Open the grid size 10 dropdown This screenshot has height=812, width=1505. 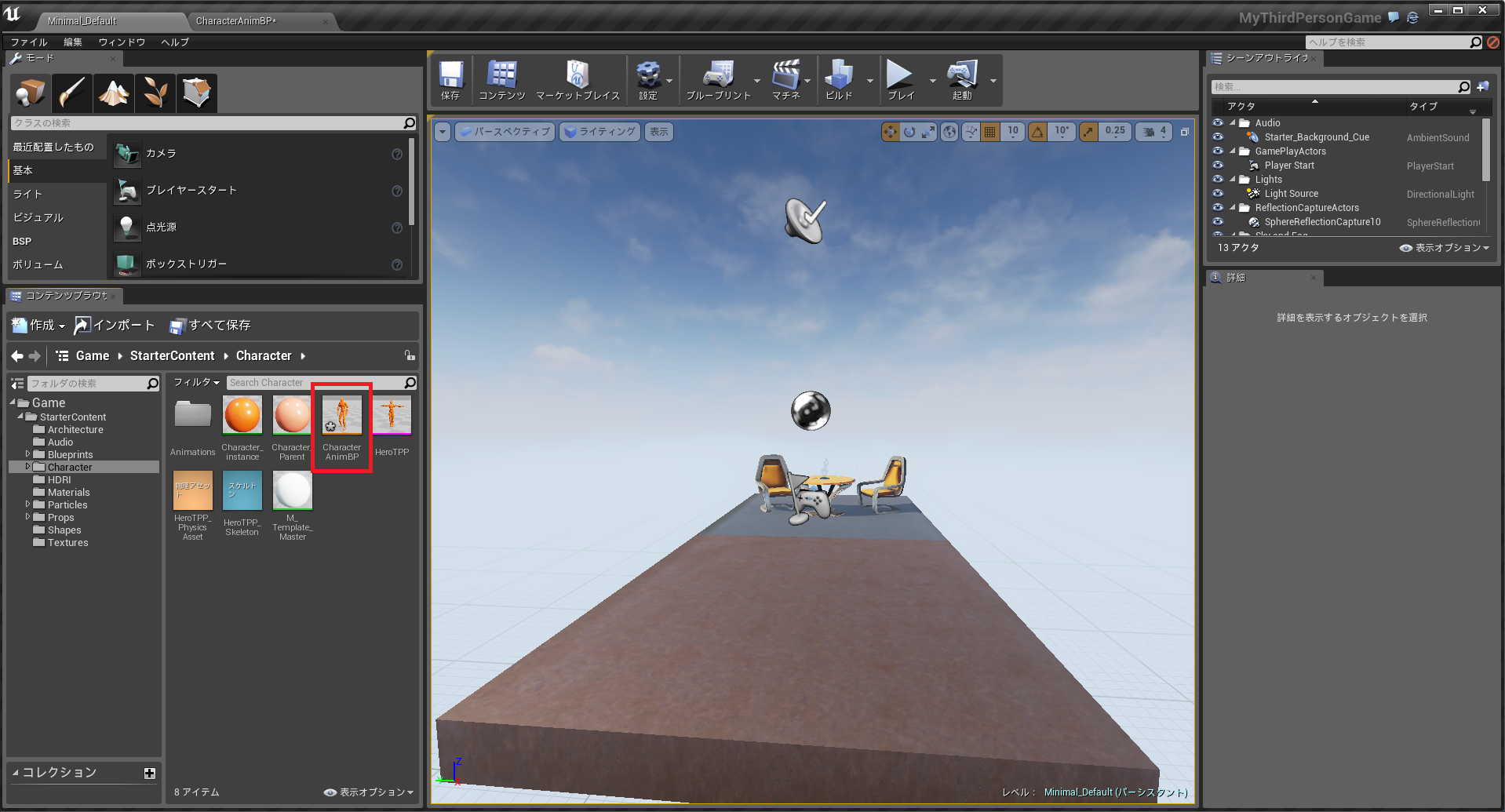tap(1013, 132)
